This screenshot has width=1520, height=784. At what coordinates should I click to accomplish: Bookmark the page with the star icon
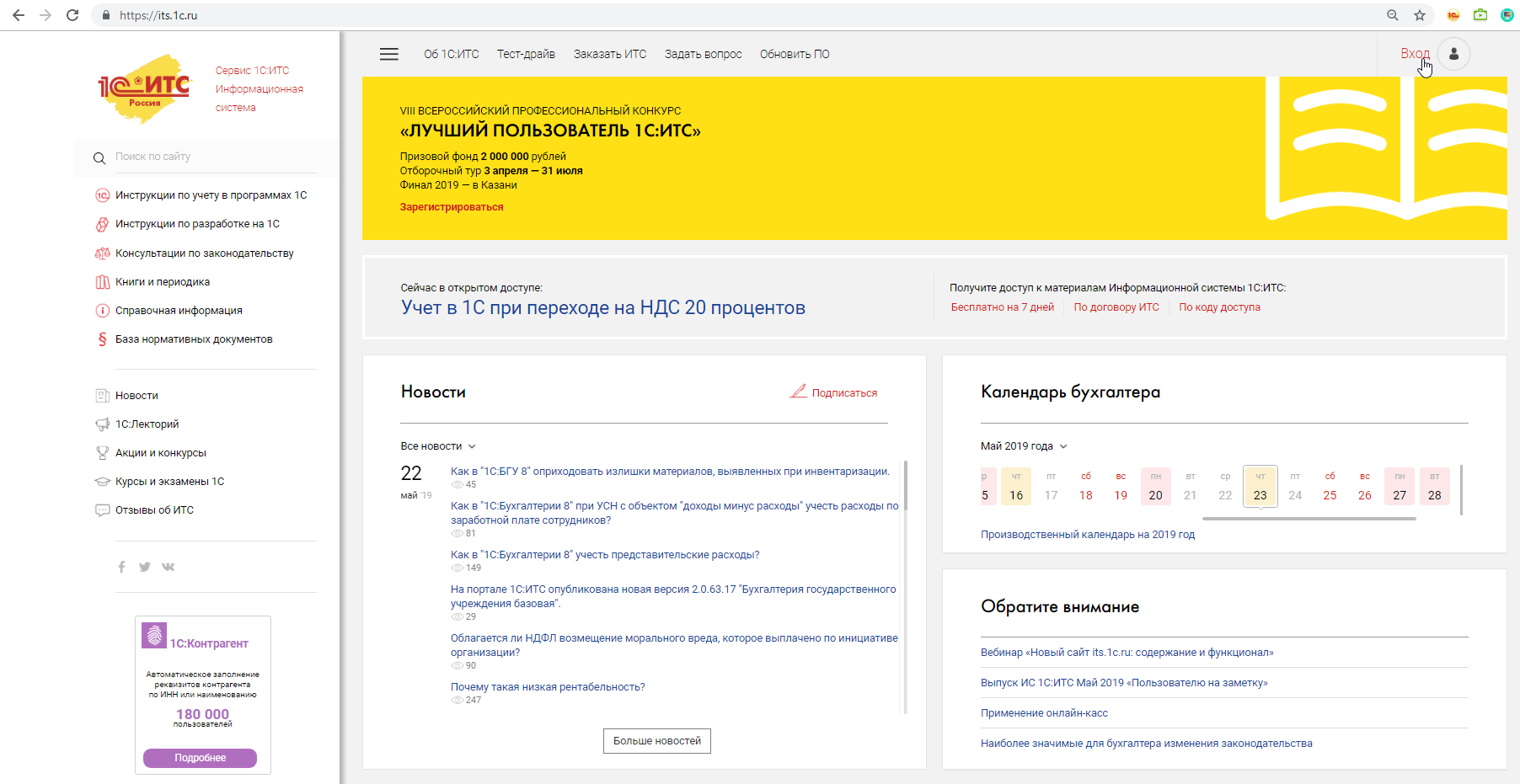[x=1420, y=15]
